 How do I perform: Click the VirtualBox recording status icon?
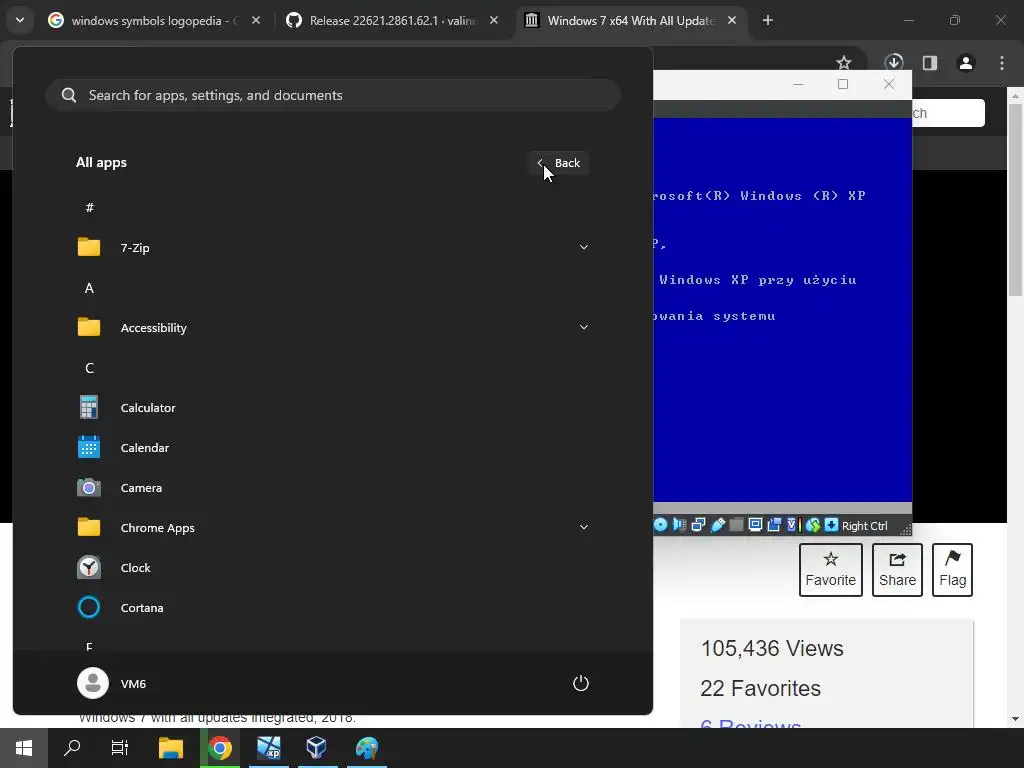click(775, 525)
